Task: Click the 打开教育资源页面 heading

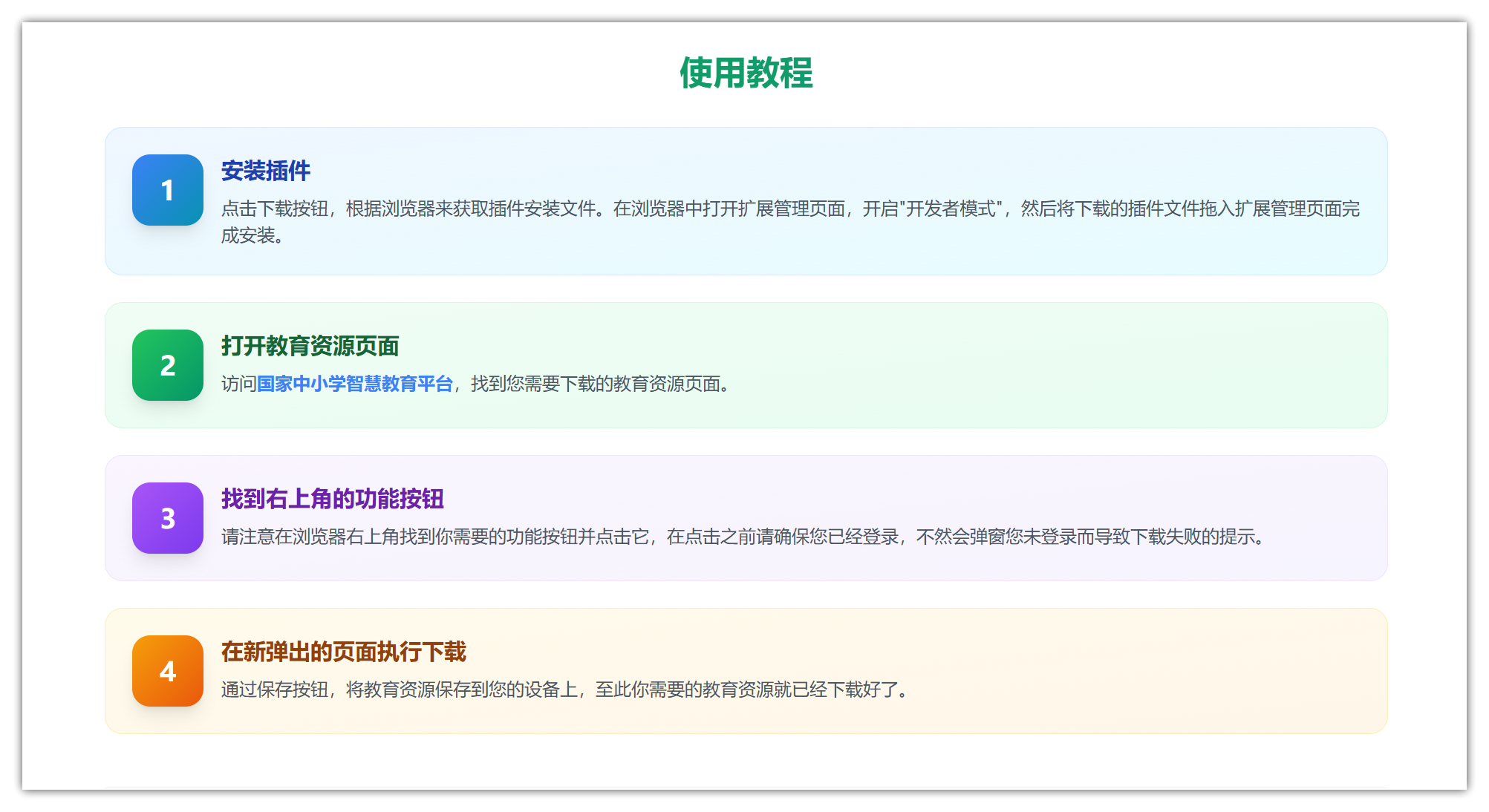Action: (x=310, y=346)
